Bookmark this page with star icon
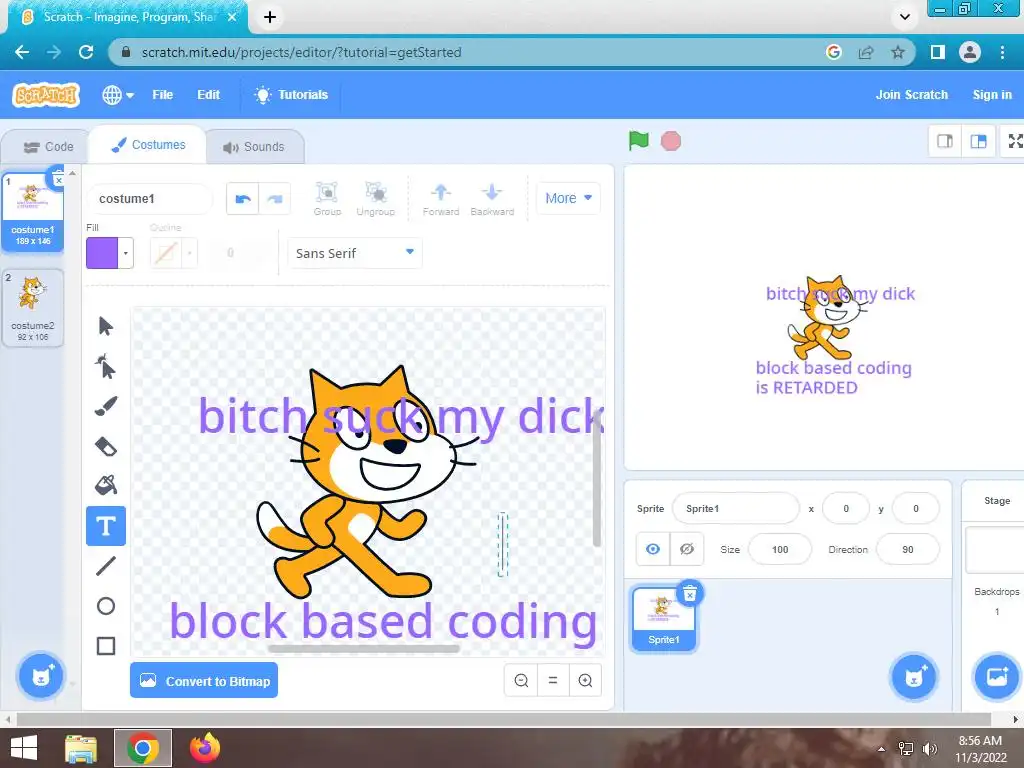 tap(898, 52)
